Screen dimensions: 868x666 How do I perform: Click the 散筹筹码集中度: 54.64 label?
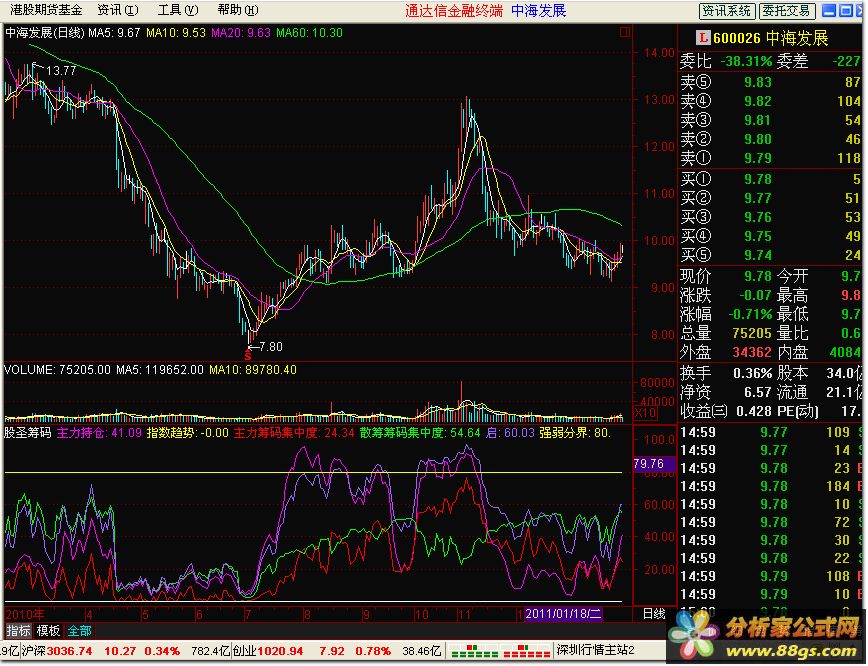click(420, 432)
